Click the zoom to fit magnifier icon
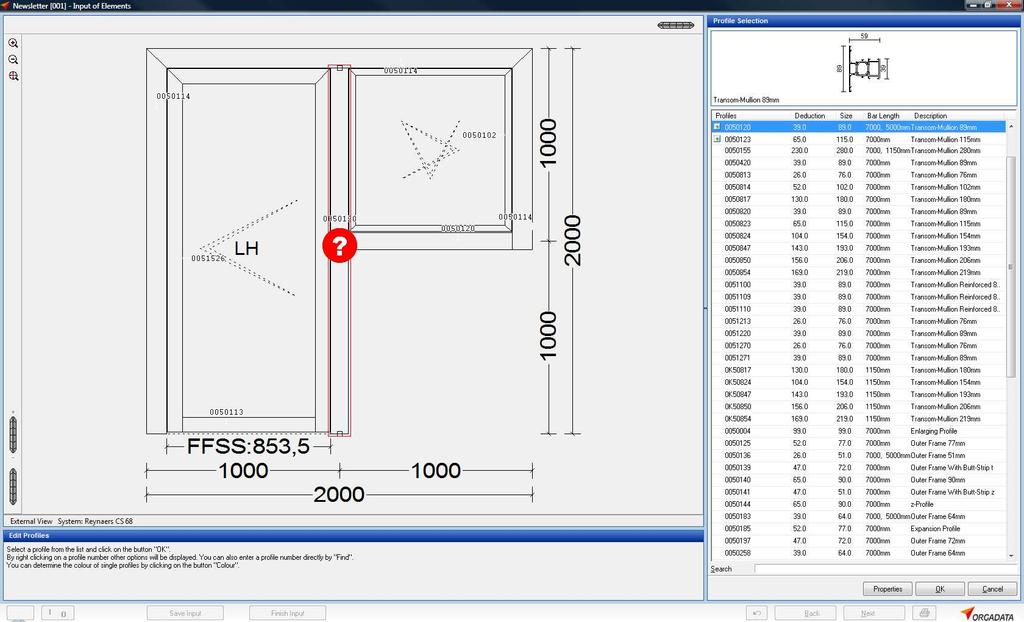This screenshot has width=1024, height=622. click(13, 76)
